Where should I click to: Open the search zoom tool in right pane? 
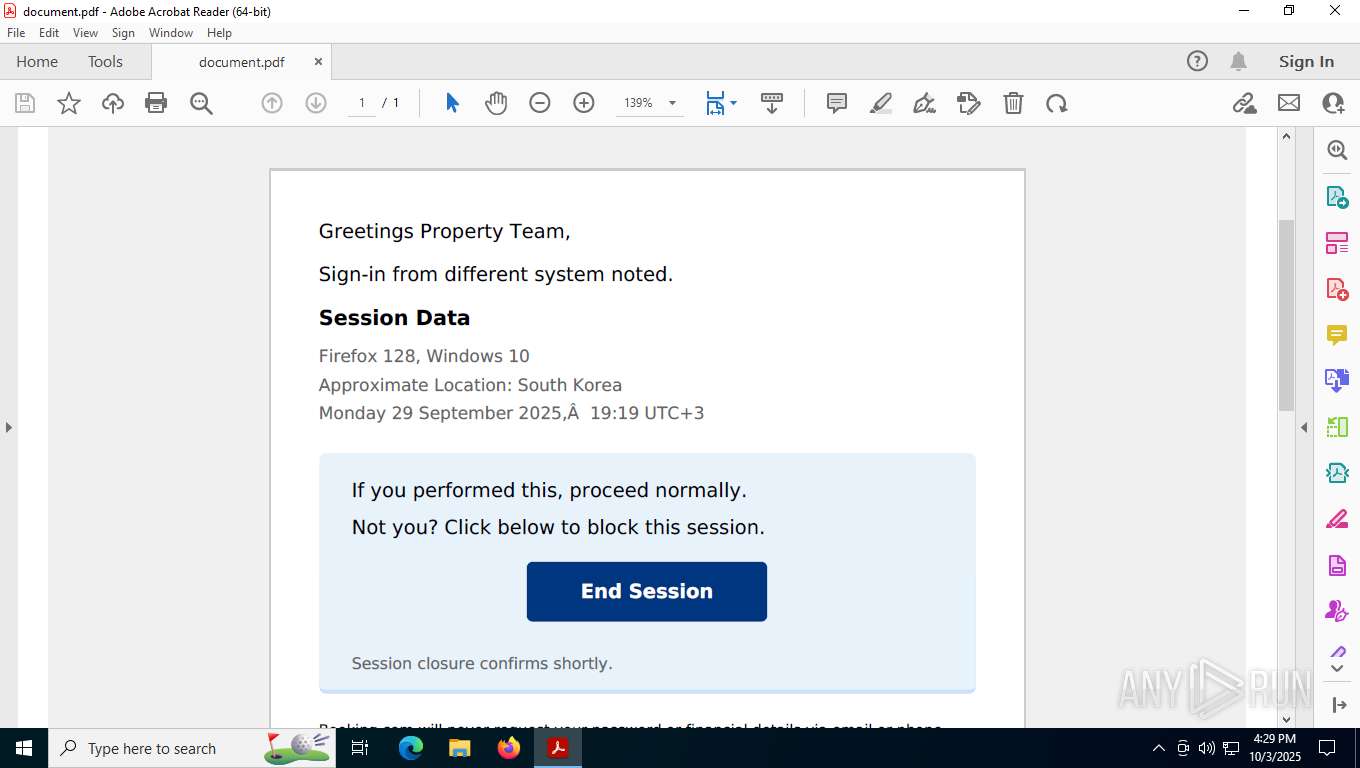[1337, 150]
